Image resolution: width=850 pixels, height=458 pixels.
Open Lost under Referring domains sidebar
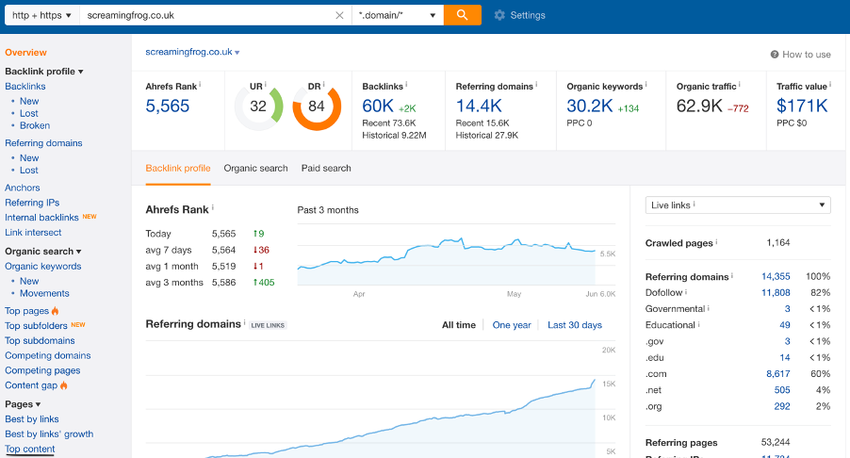pos(29,170)
